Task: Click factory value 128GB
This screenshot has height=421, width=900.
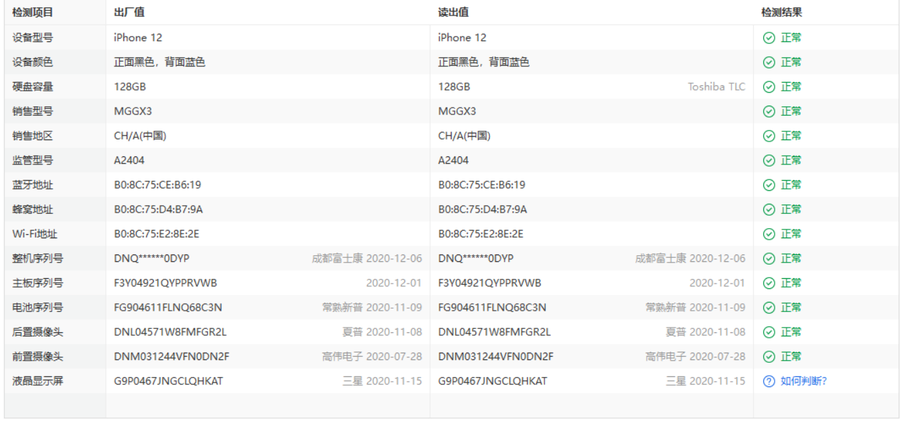Action: [130, 87]
